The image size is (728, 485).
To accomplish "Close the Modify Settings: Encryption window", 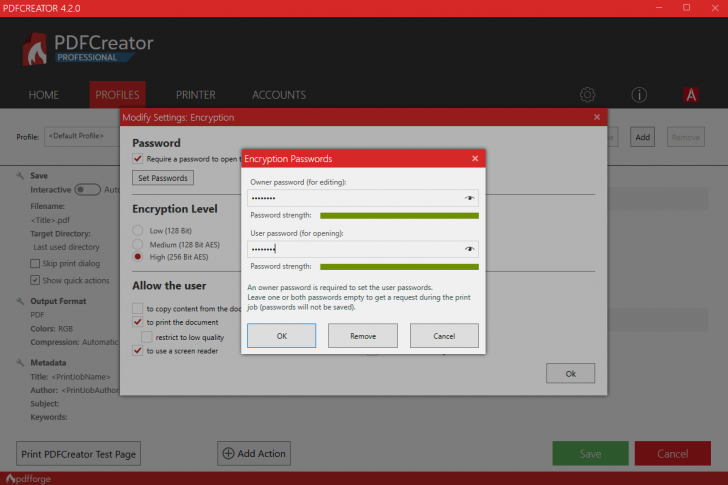I will 597,117.
